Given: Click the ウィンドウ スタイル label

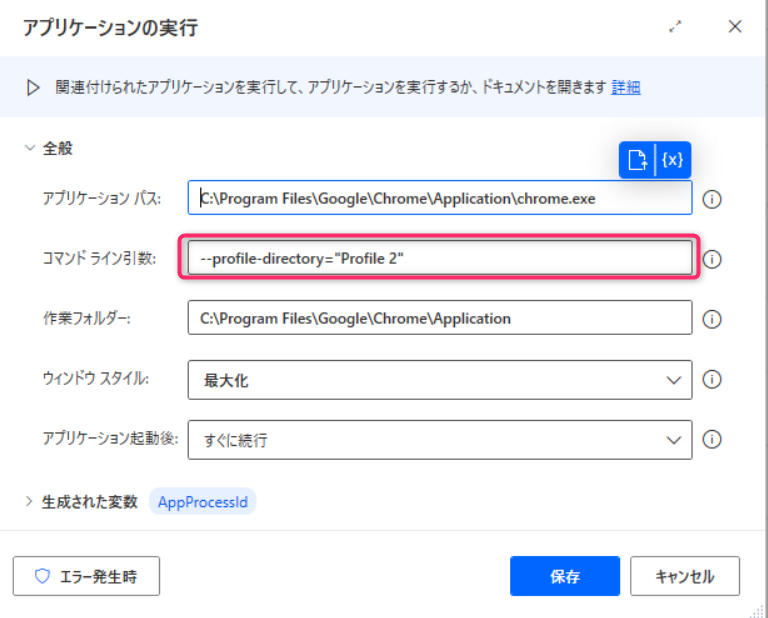Looking at the screenshot, I should point(96,379).
